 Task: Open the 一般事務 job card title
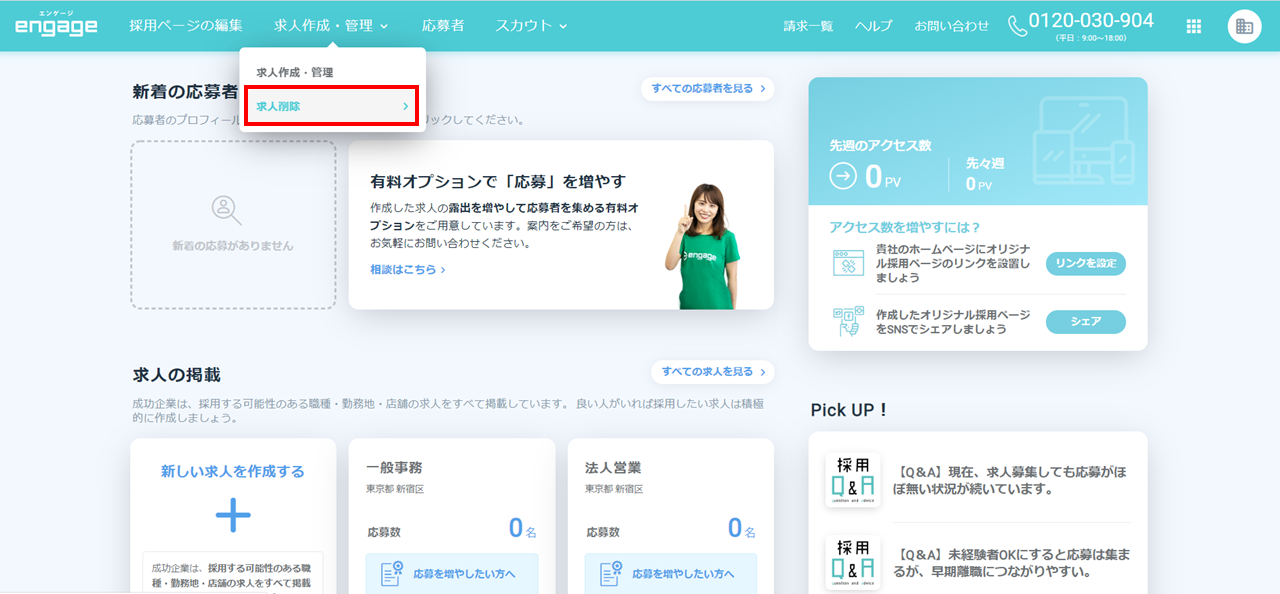coord(394,467)
